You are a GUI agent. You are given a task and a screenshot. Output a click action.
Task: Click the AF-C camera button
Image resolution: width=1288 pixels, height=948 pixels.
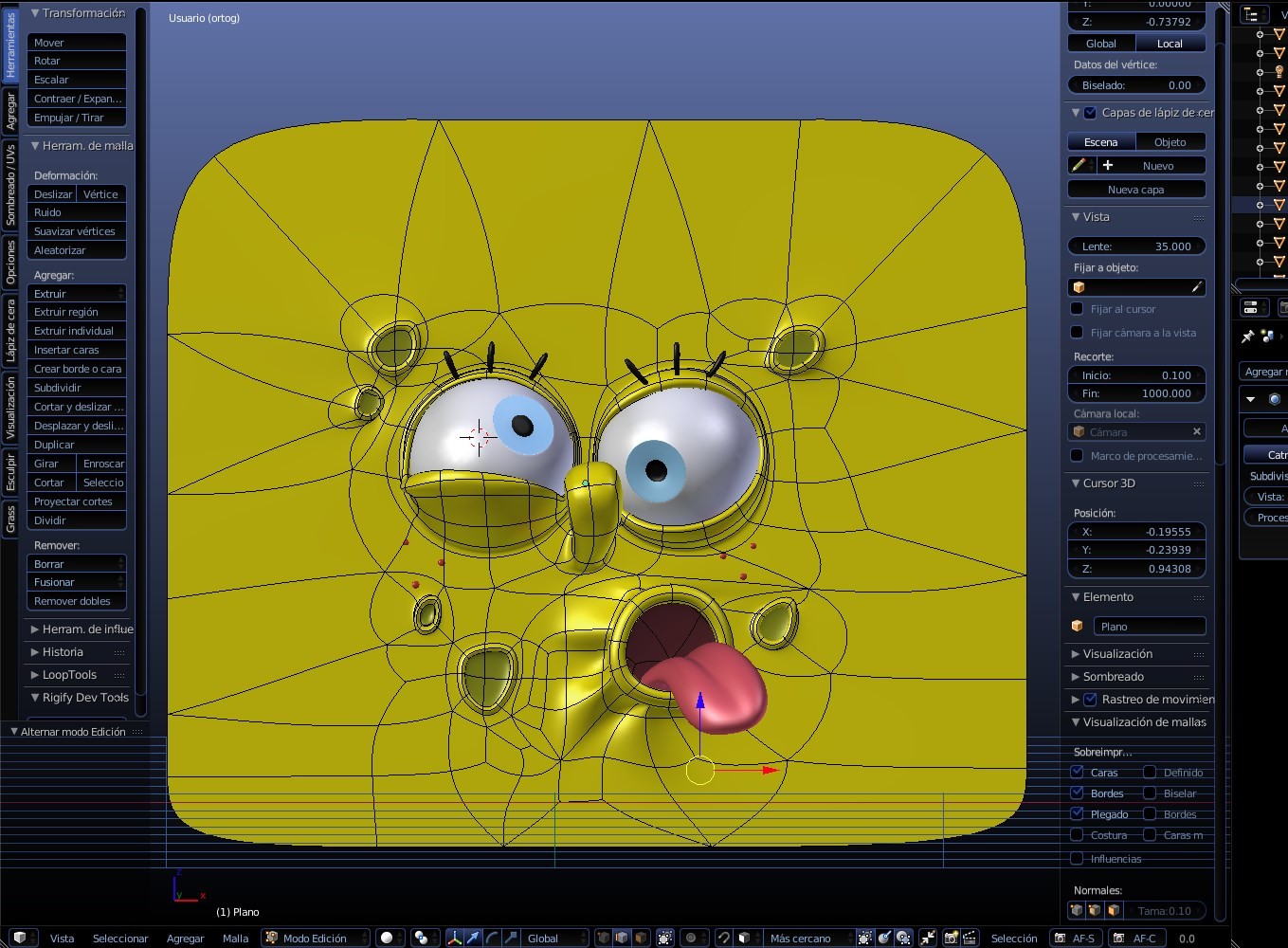(x=1136, y=938)
